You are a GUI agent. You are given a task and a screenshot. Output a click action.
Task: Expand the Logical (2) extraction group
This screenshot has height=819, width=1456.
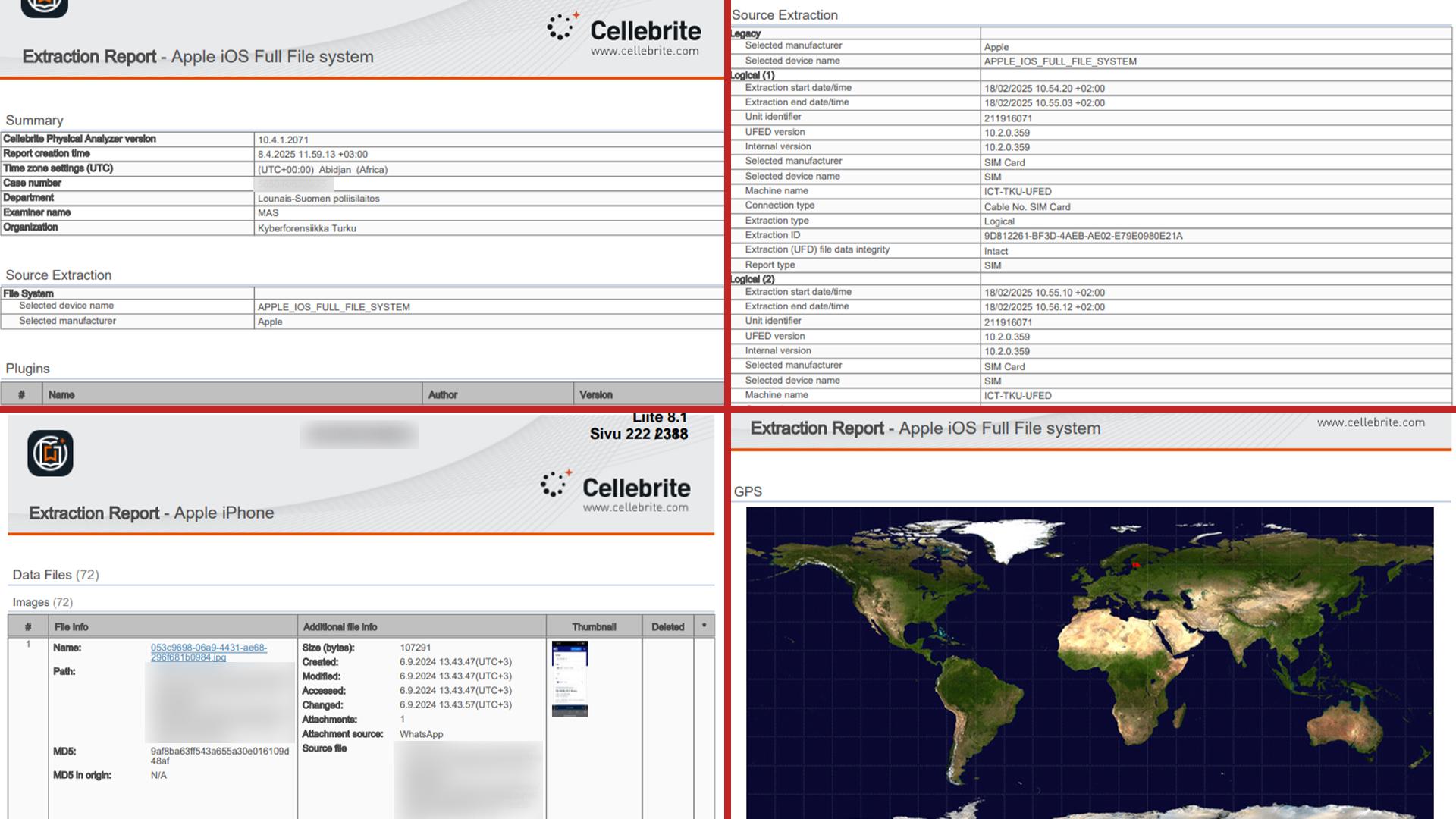click(x=752, y=279)
